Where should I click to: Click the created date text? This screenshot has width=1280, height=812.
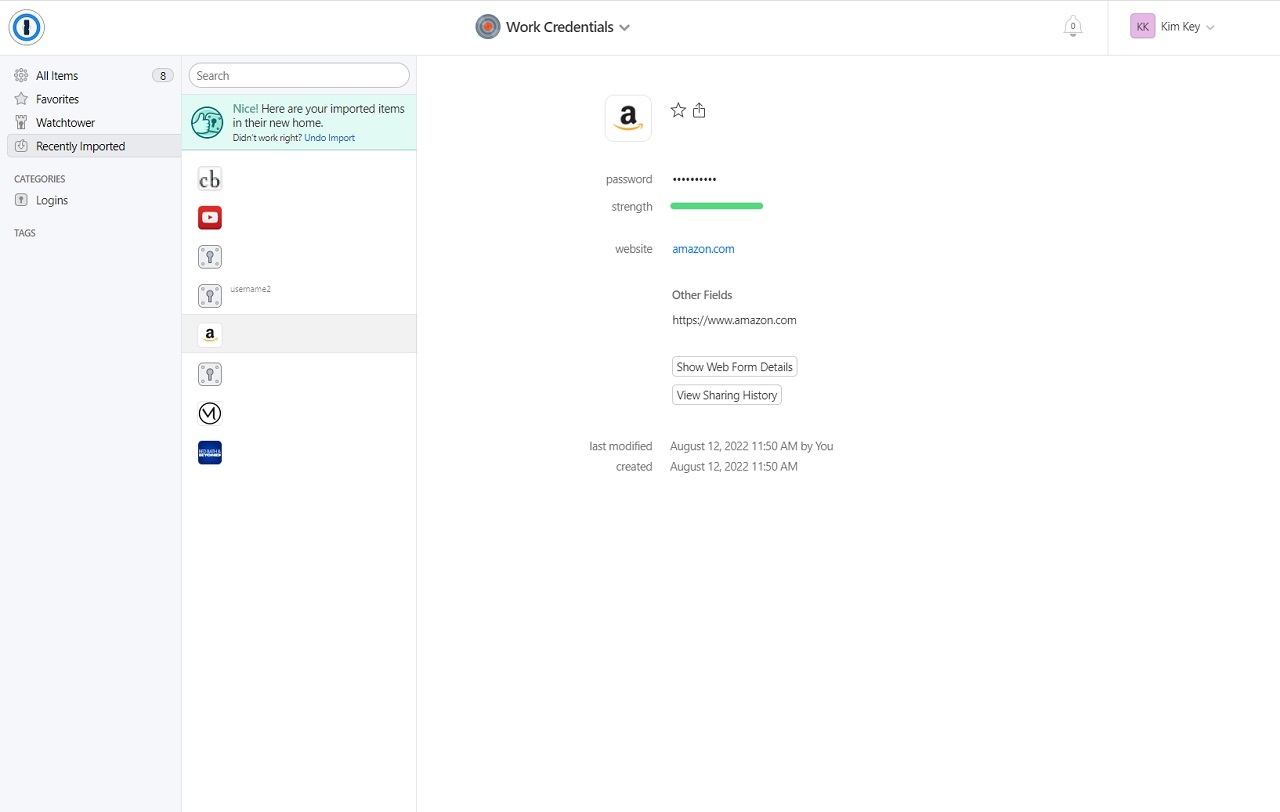[x=733, y=467]
